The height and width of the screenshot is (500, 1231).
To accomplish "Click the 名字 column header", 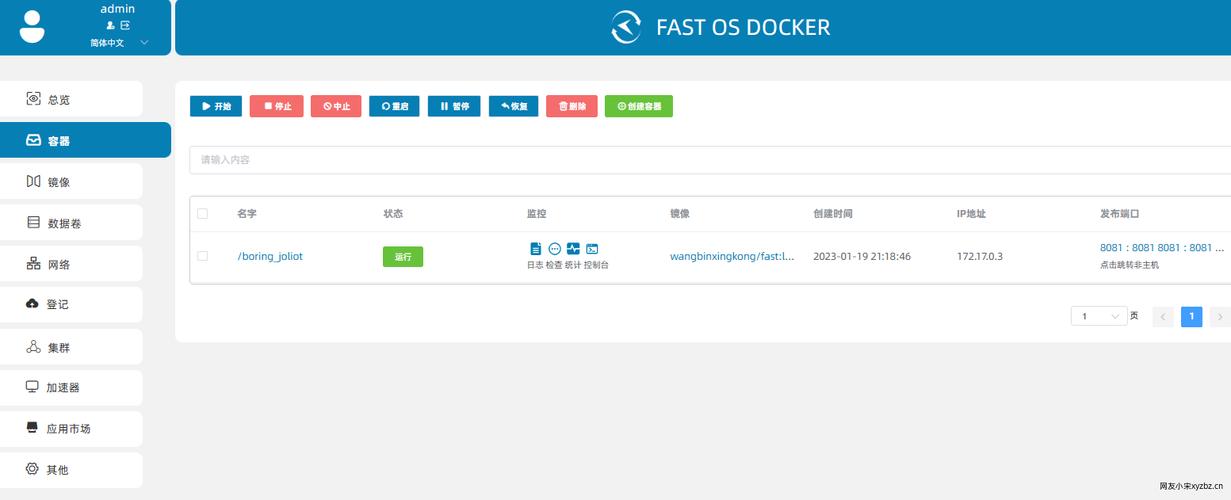I will tap(247, 214).
